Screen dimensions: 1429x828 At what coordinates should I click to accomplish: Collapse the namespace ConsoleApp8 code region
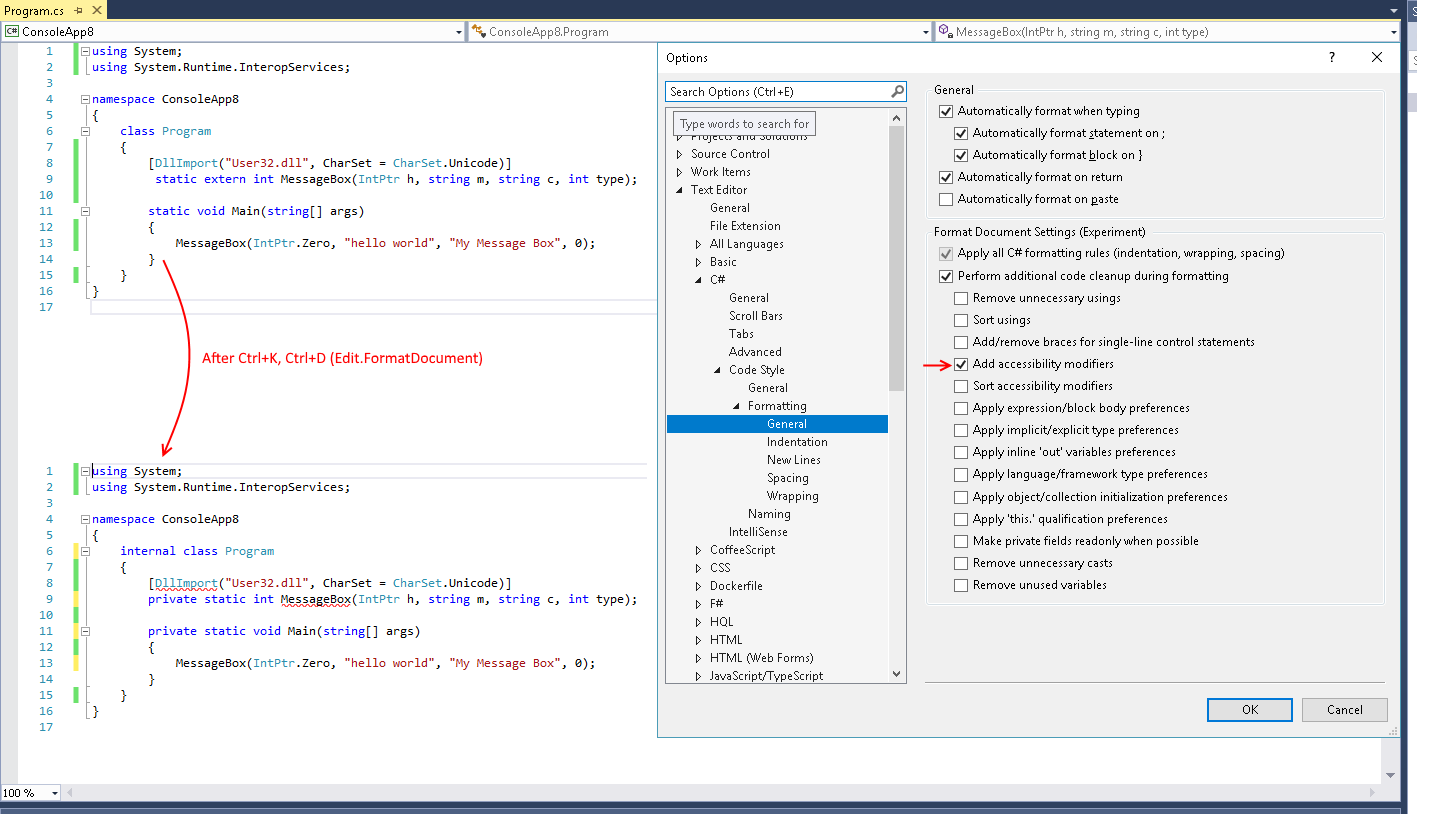[86, 98]
